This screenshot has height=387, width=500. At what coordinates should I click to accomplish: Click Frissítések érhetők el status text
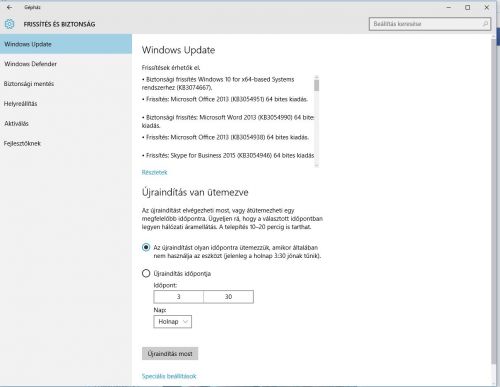[x=171, y=68]
